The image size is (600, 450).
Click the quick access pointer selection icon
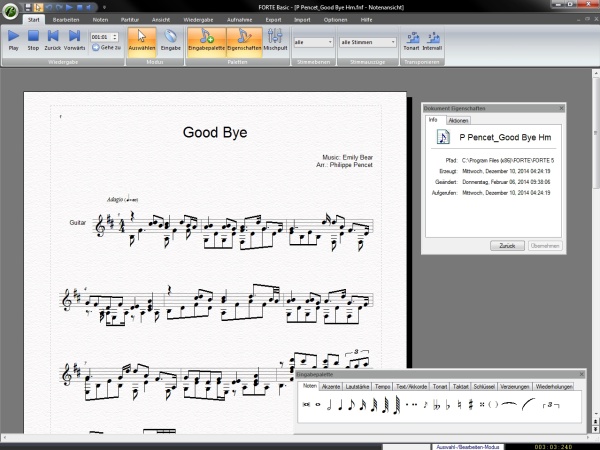coord(38,7)
